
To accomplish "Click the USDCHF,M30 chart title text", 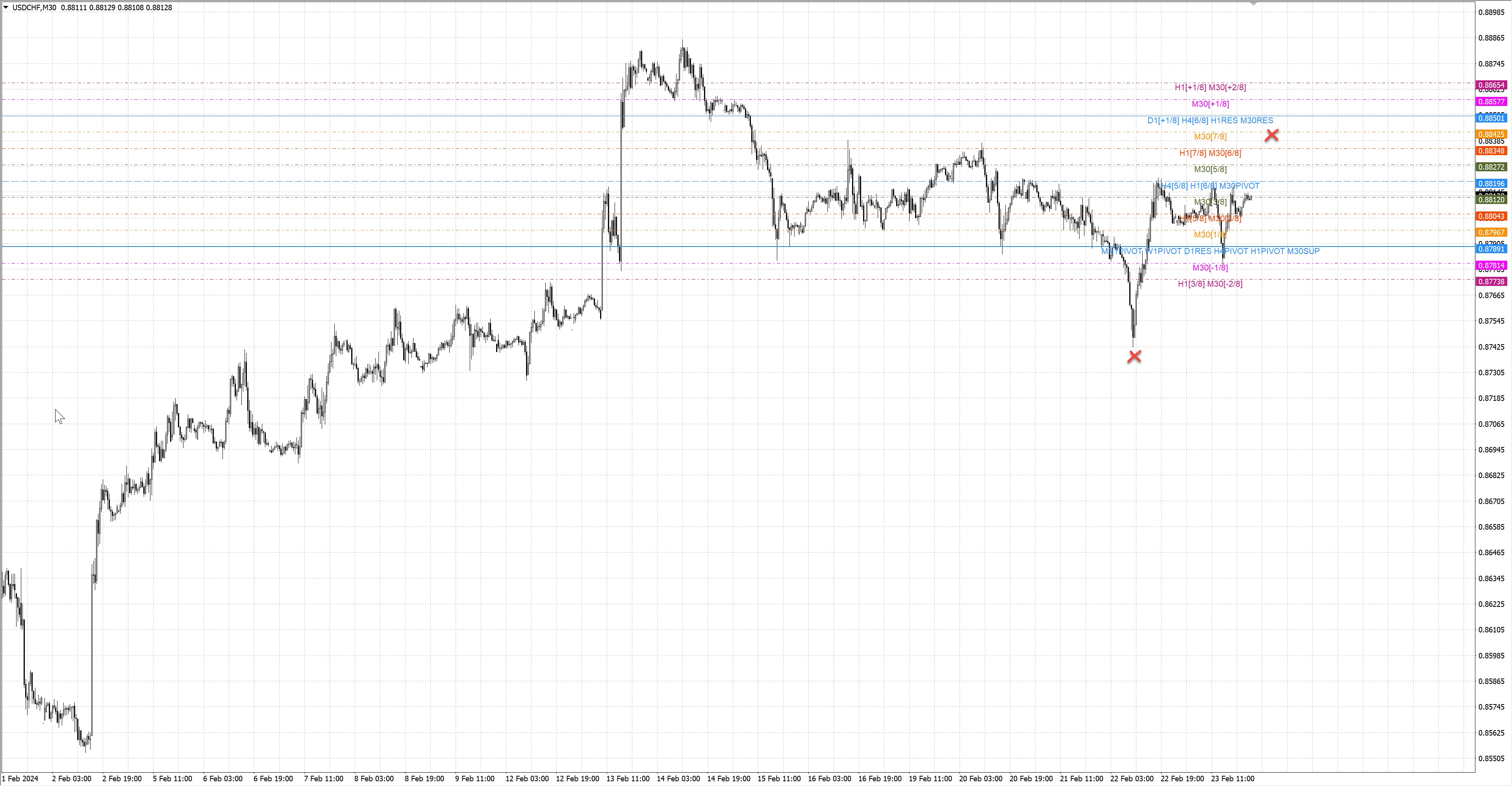I will pos(34,7).
